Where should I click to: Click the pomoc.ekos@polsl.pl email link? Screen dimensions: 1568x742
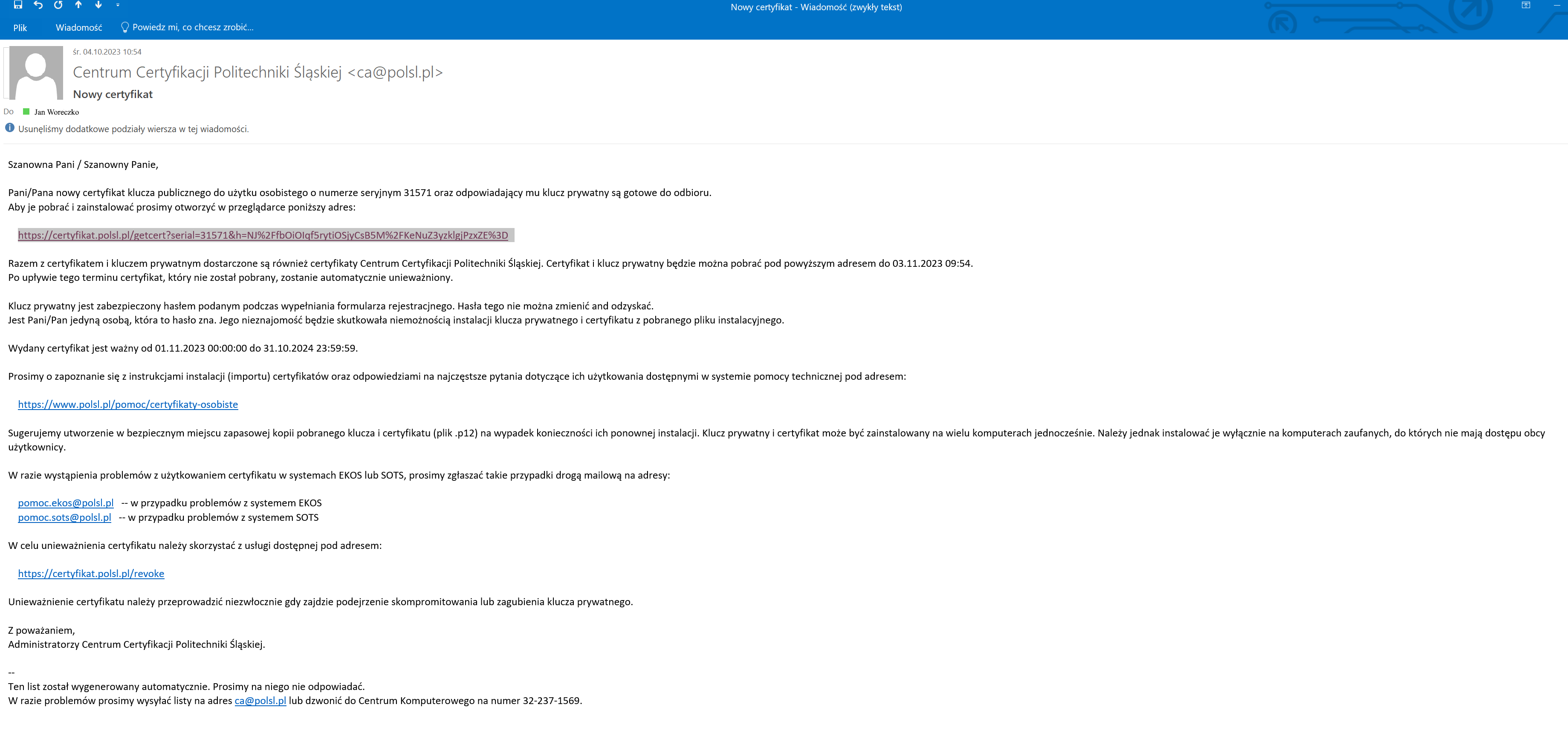click(66, 503)
